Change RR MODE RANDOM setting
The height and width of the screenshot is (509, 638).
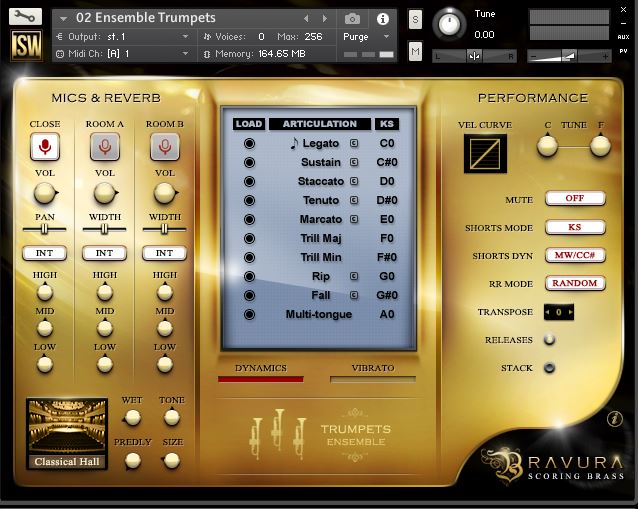[x=575, y=283]
